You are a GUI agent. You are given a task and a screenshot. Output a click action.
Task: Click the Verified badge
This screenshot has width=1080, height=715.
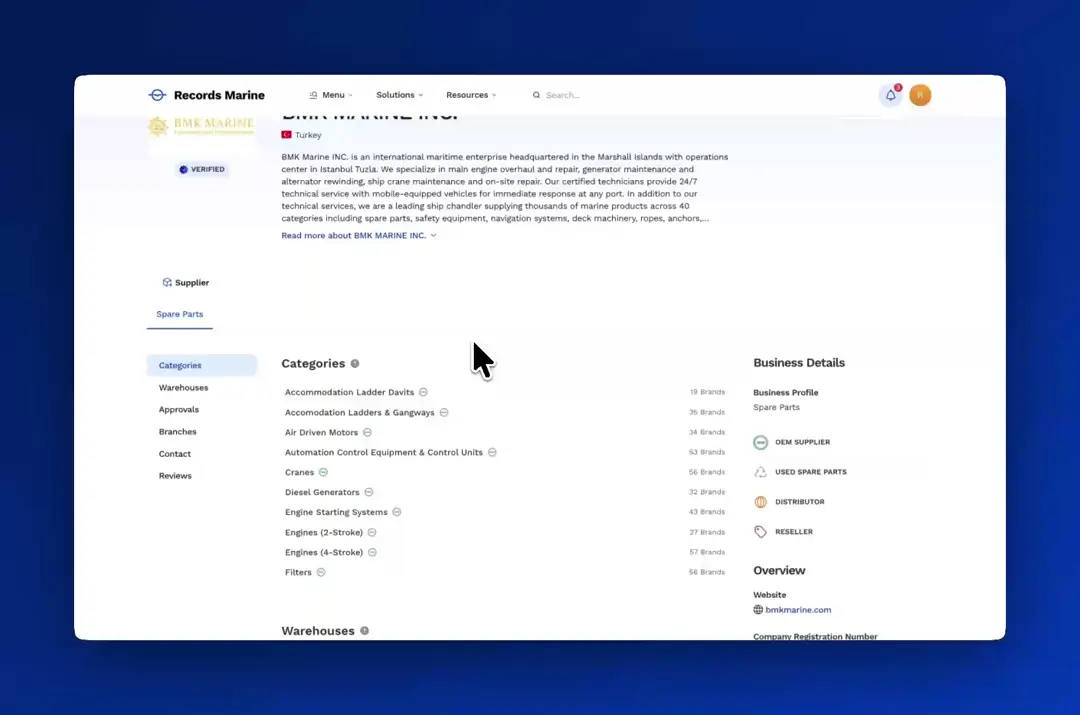click(x=202, y=169)
